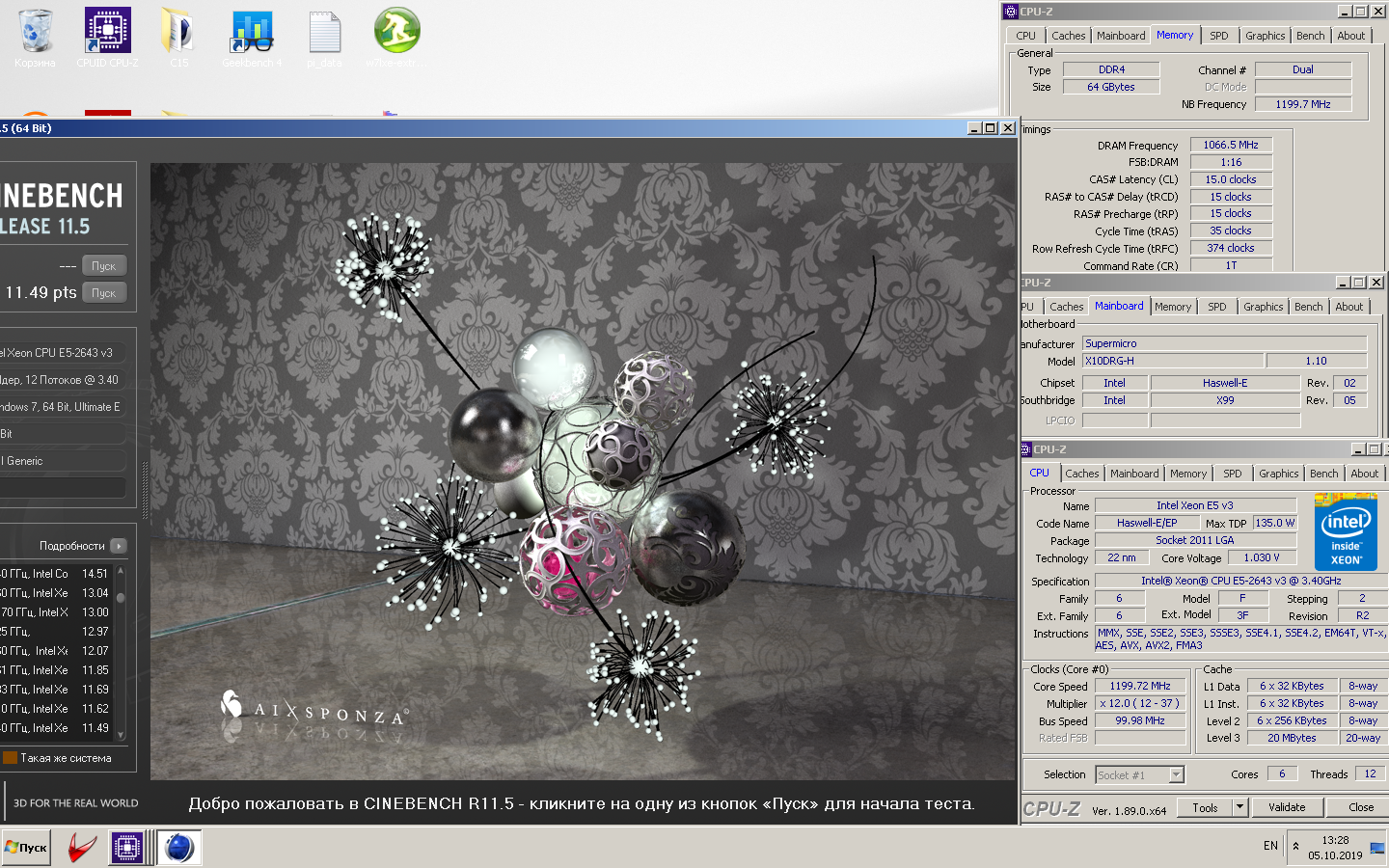This screenshot has width=1389, height=868.
Task: Open the EN language indicator
Action: (x=1270, y=846)
